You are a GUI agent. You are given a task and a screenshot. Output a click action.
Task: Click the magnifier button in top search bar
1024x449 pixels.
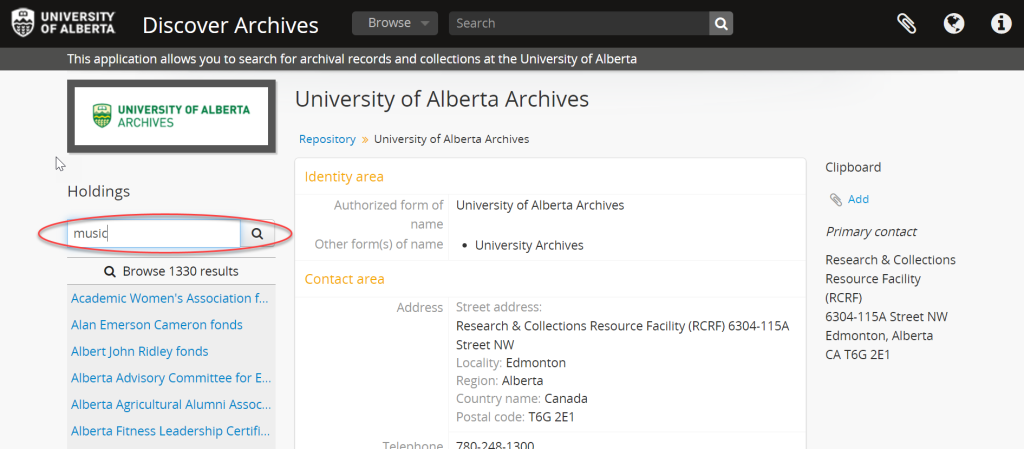(x=721, y=23)
